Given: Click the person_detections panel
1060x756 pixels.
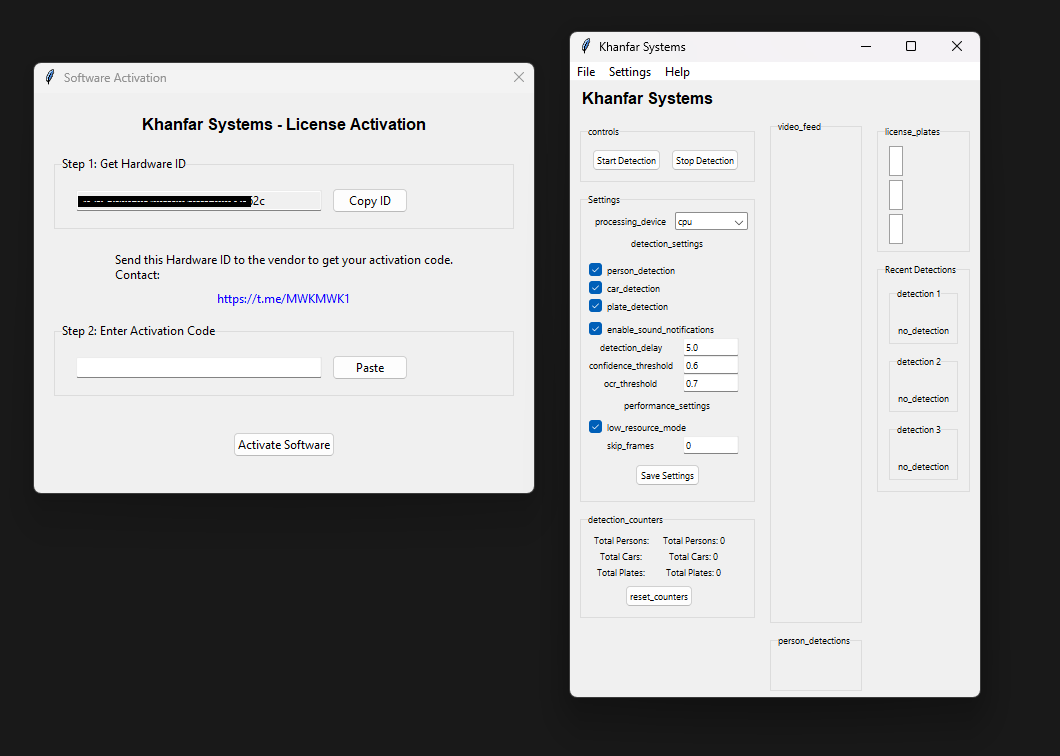Looking at the screenshot, I should pyautogui.click(x=816, y=666).
